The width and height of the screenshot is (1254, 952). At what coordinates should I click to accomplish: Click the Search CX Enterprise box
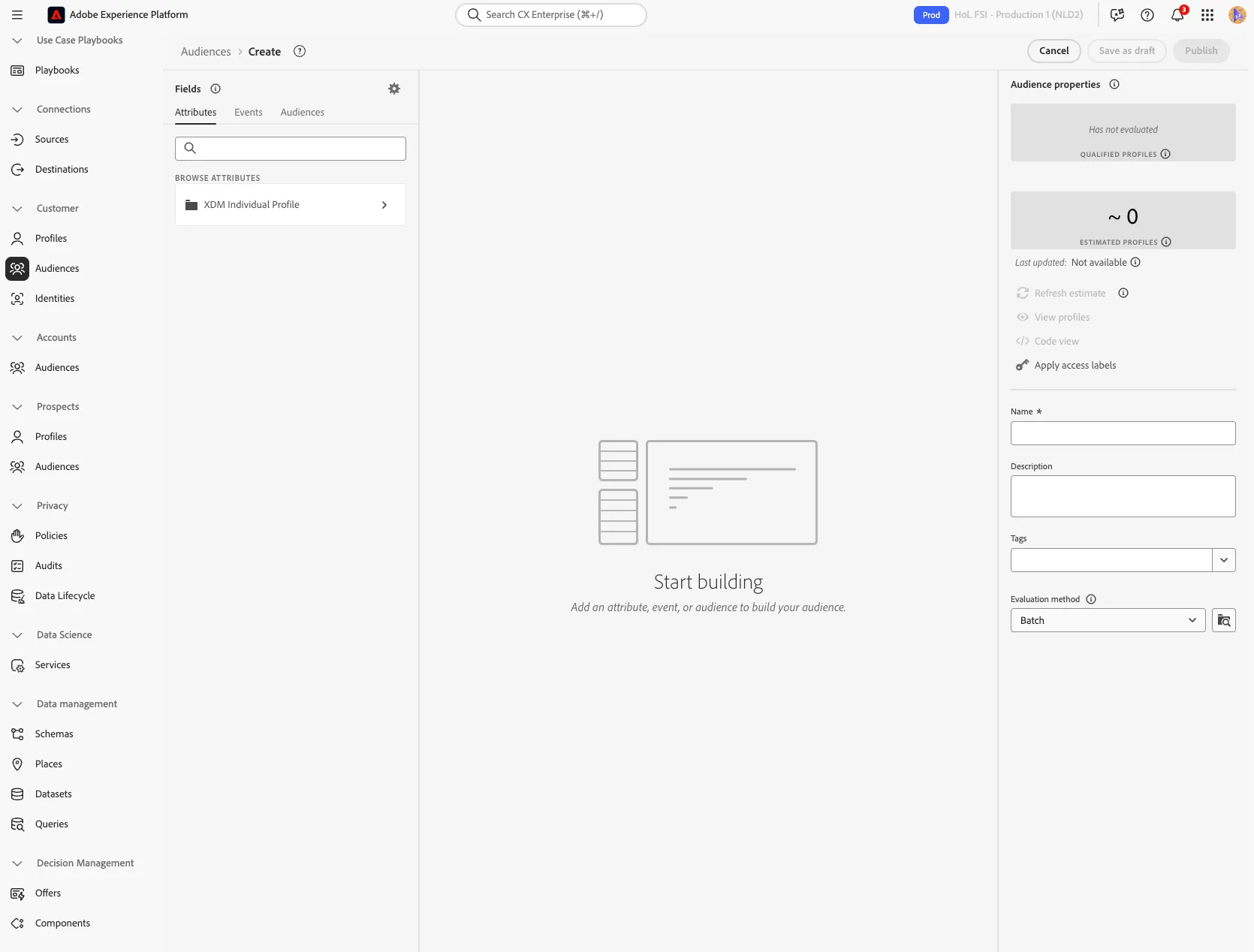(551, 15)
